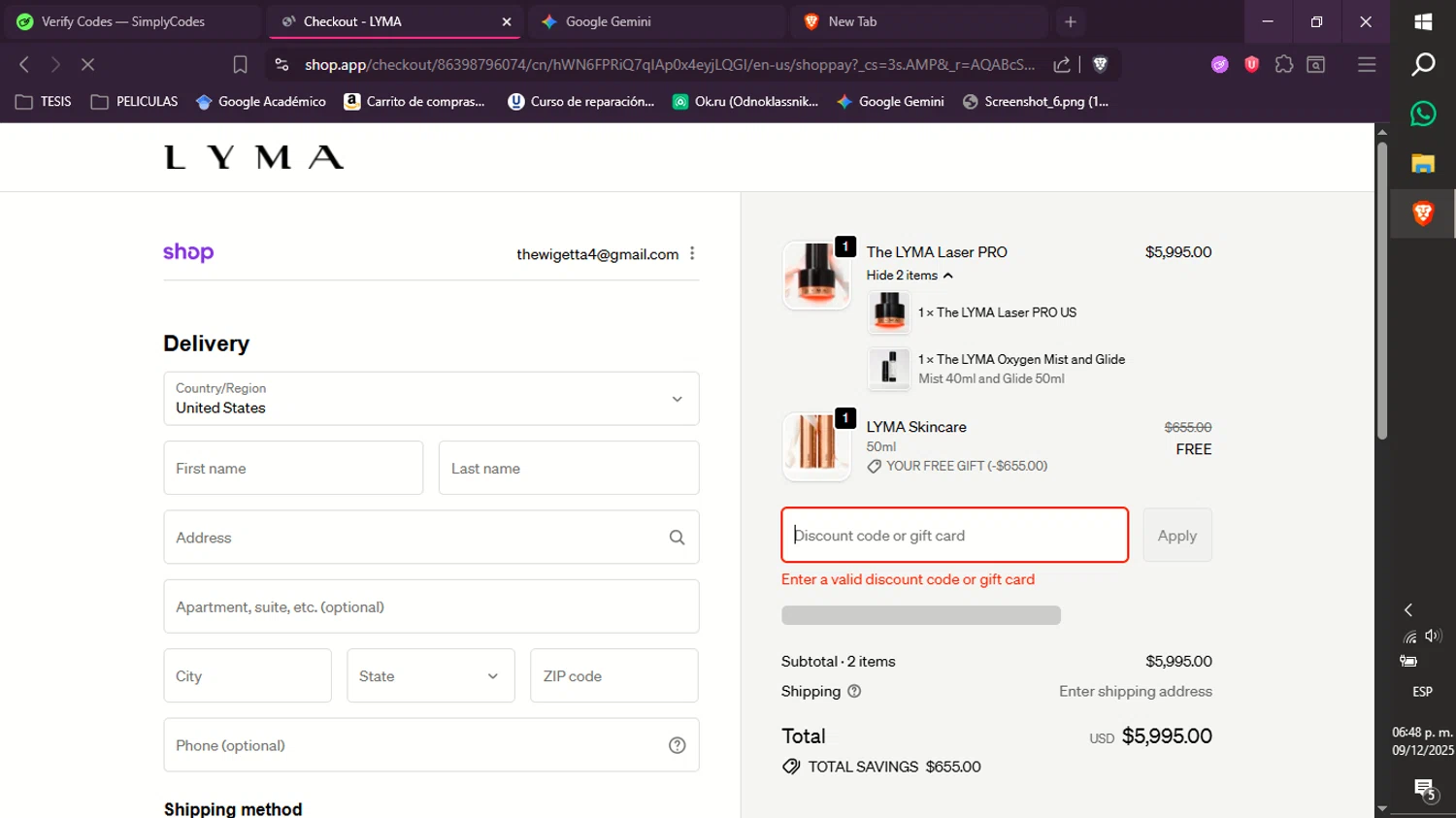Close the Checkout - LYMA tab
This screenshot has width=1456, height=818.
click(x=507, y=21)
